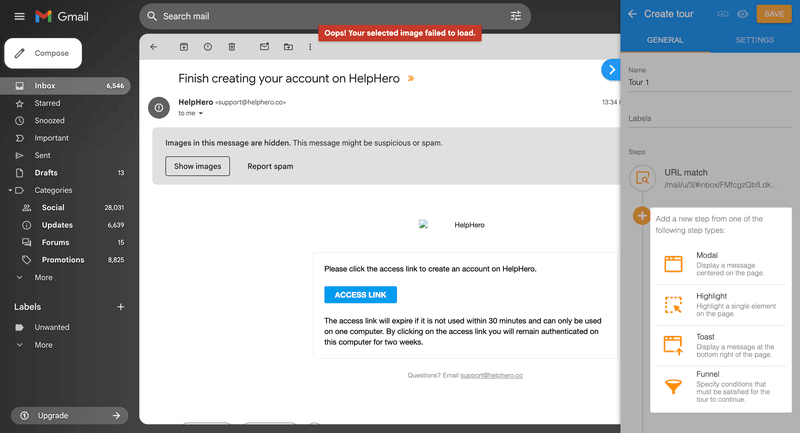Click the search filter options icon
The image size is (800, 433).
[516, 16]
